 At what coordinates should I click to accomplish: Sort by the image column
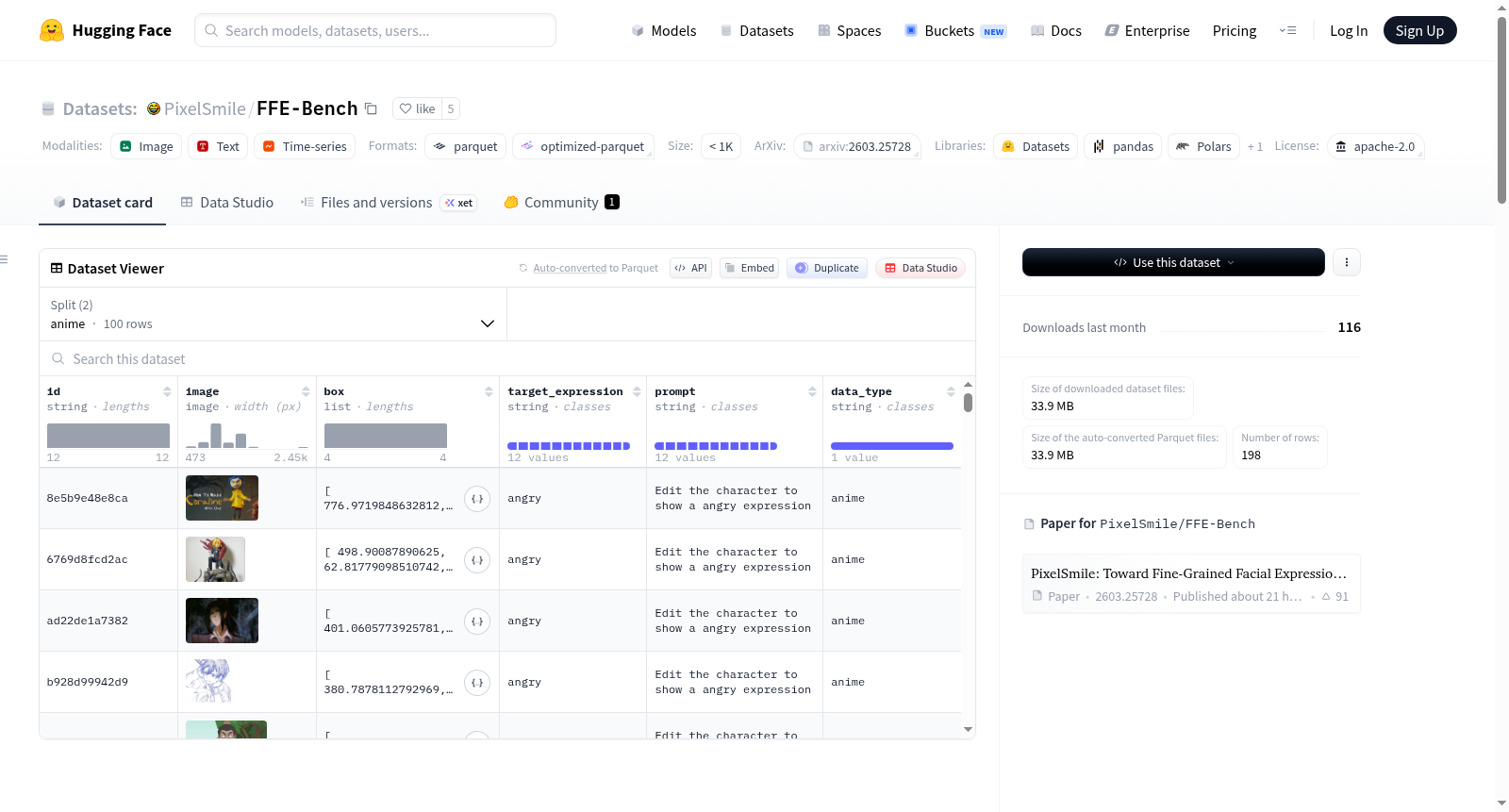point(306,391)
